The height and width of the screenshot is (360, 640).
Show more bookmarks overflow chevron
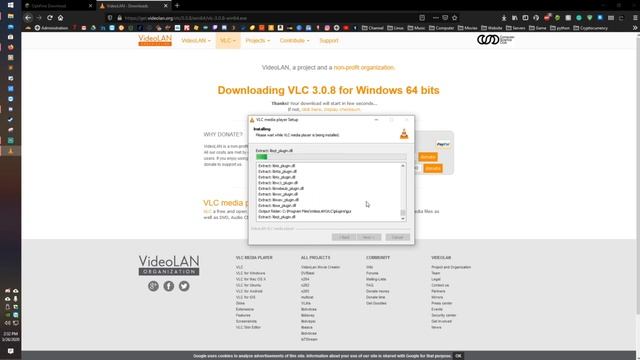(x=635, y=28)
